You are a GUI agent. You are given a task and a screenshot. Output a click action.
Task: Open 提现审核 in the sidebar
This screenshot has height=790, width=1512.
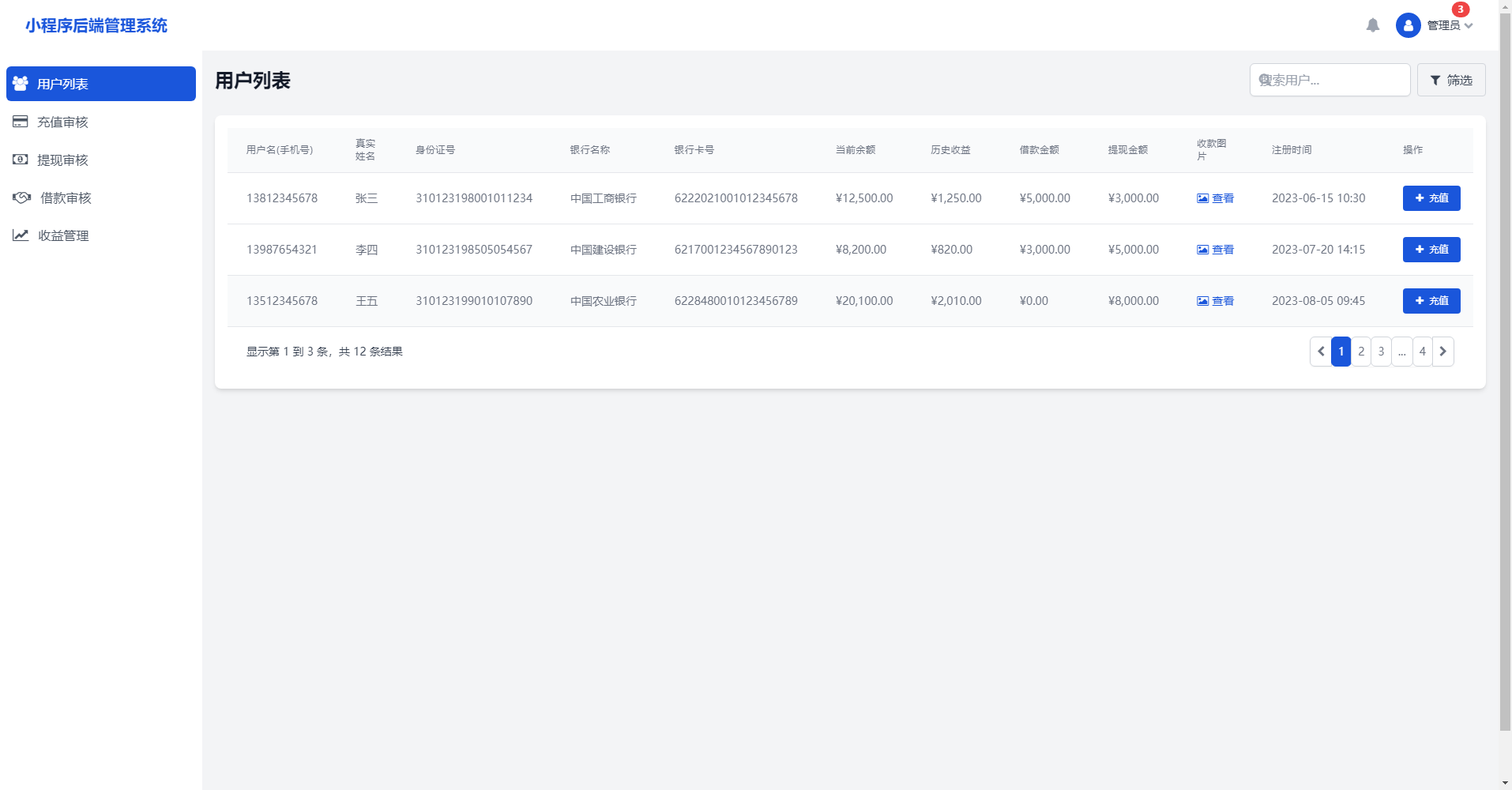62,160
